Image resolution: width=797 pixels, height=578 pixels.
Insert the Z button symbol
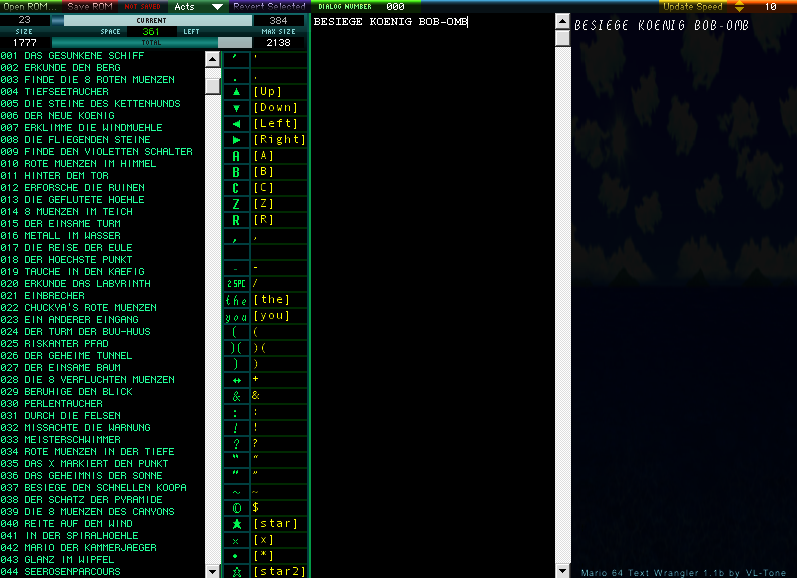(236, 204)
